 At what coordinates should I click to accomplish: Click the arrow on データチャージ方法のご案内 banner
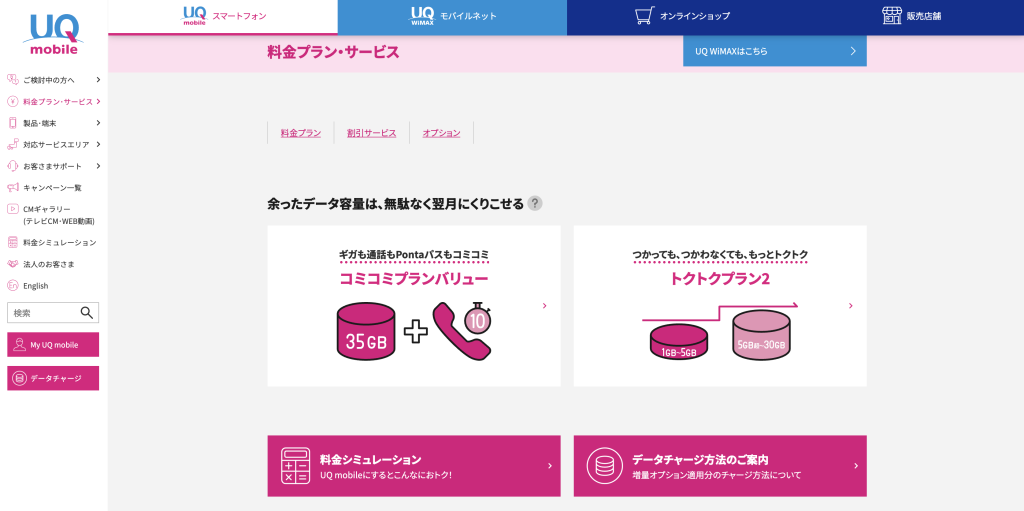(856, 466)
